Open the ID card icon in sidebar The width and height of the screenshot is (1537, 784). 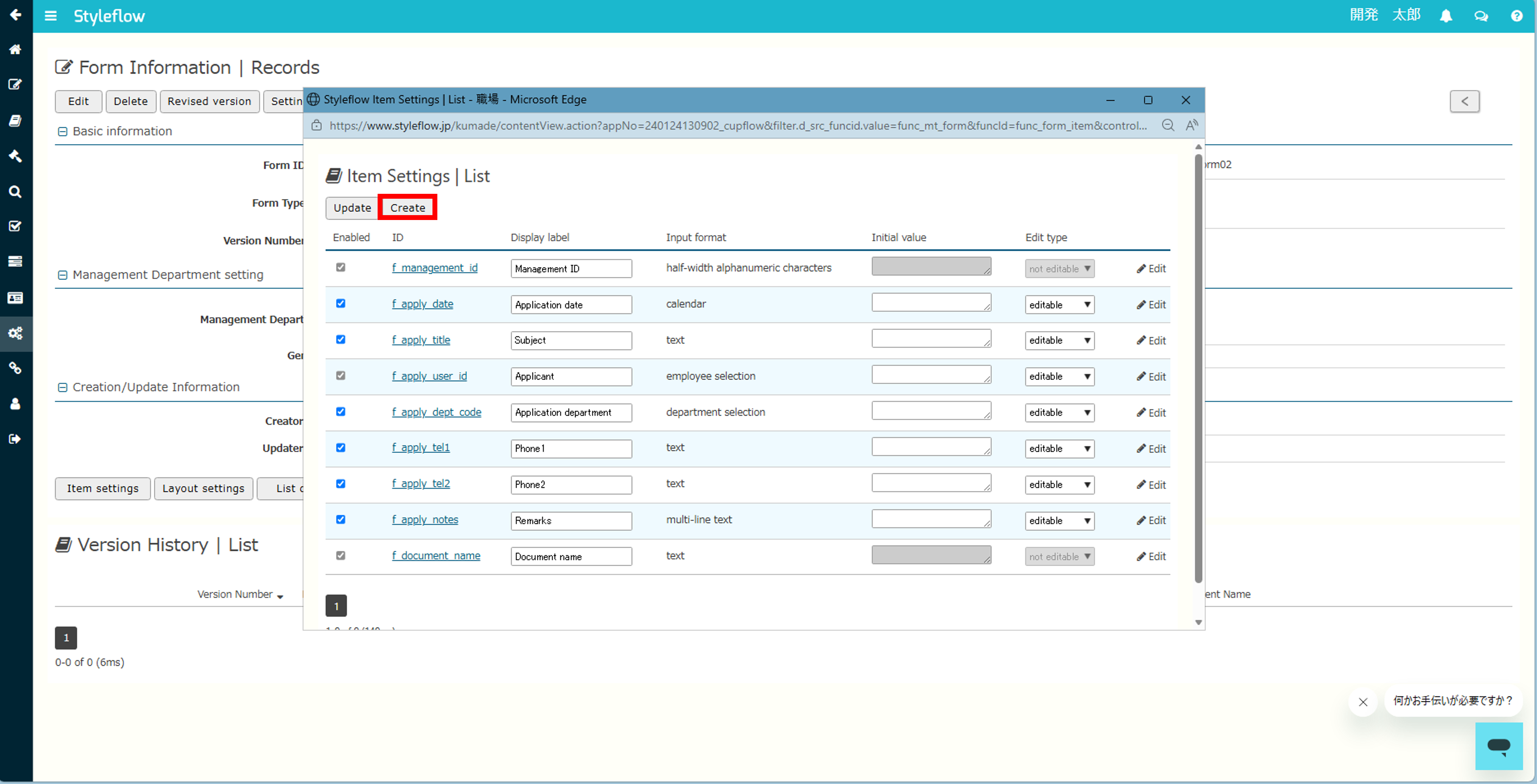click(x=15, y=297)
